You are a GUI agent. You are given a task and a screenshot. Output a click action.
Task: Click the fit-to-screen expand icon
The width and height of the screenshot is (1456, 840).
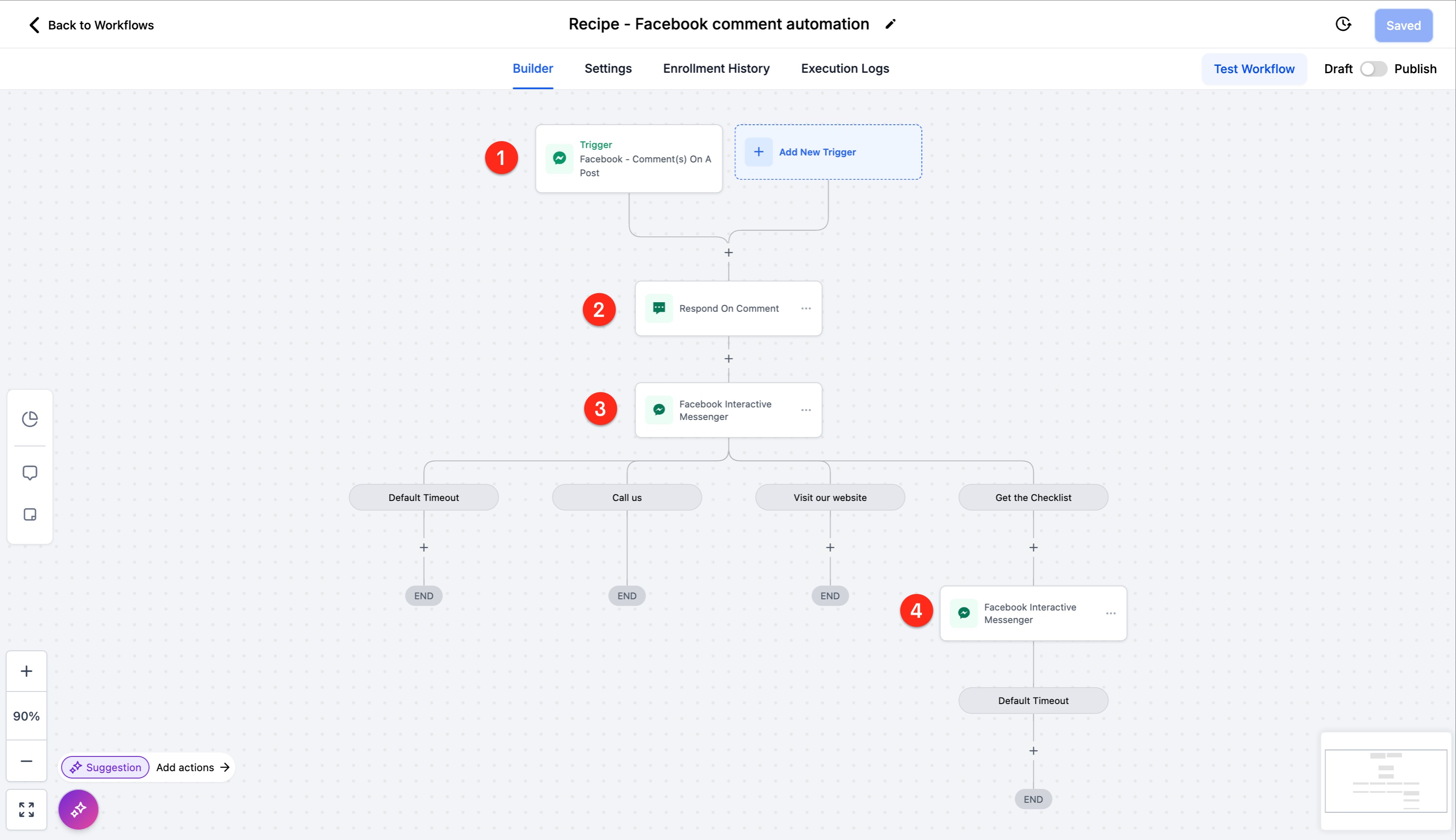click(26, 809)
